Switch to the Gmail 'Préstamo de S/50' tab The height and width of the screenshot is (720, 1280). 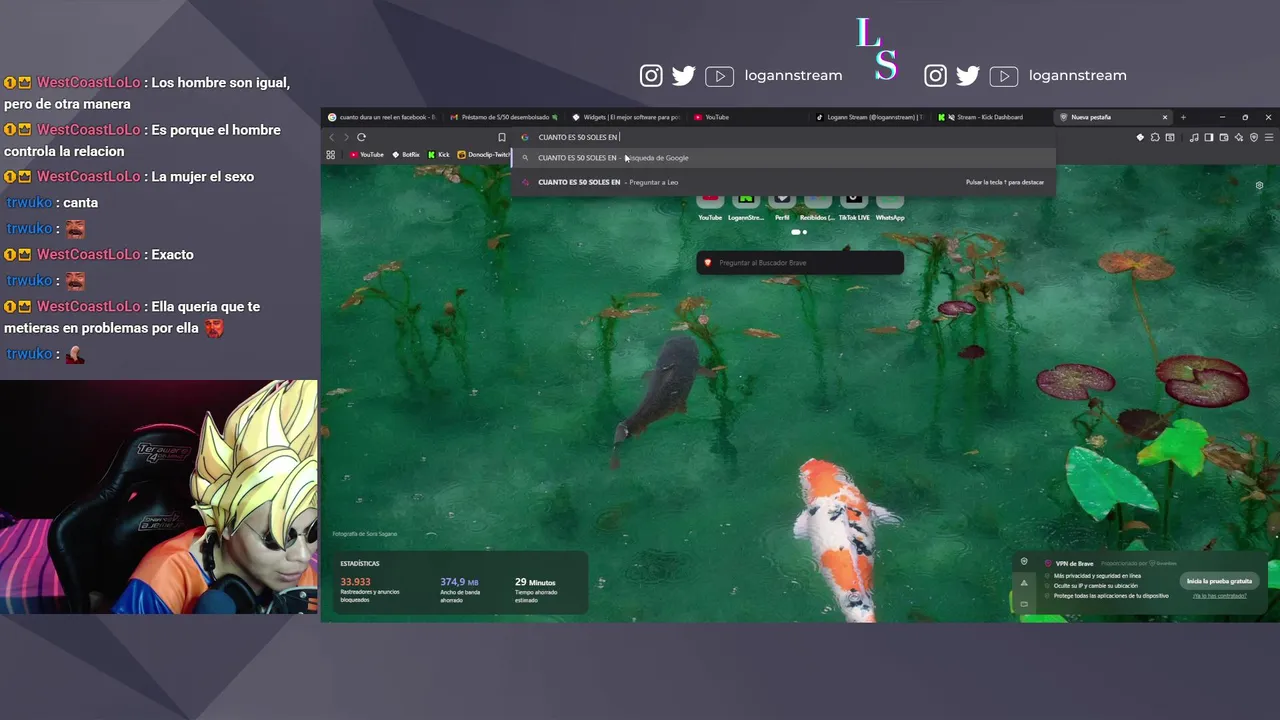[505, 117]
